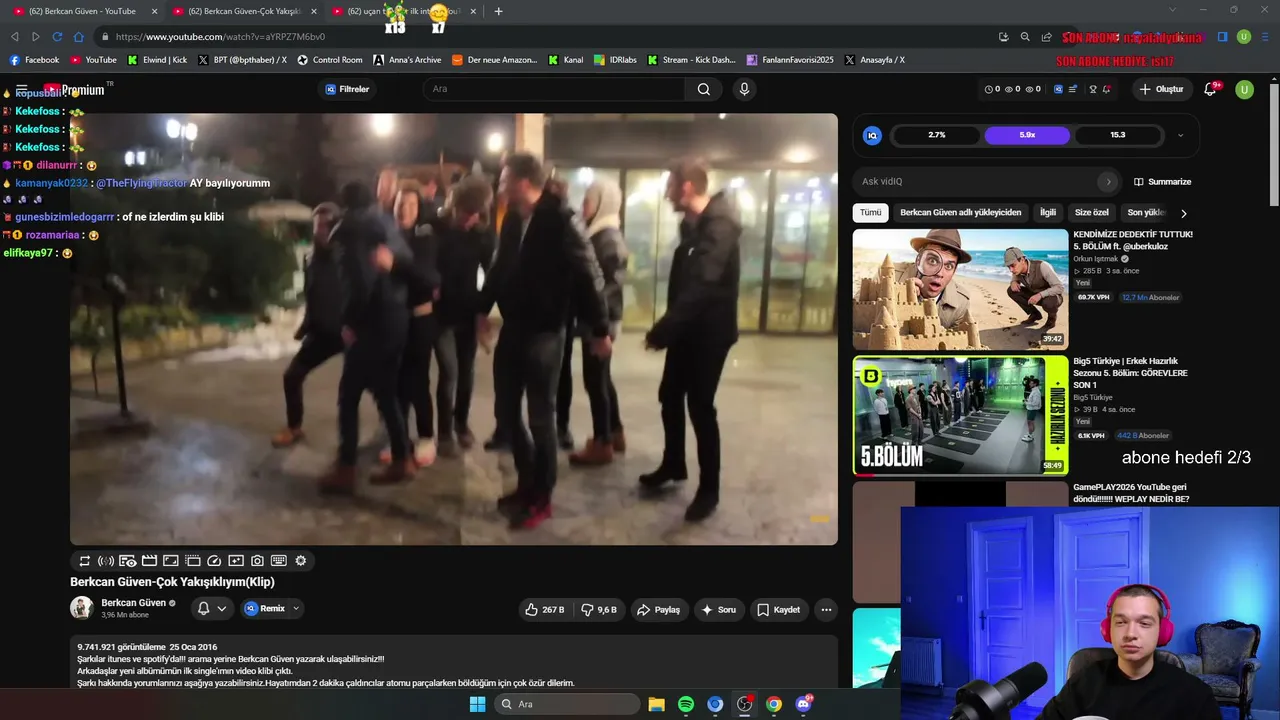The width and height of the screenshot is (1280, 720).
Task: Switch to the Berkcan Güven-Çok Yakışıklı tab
Action: [243, 11]
